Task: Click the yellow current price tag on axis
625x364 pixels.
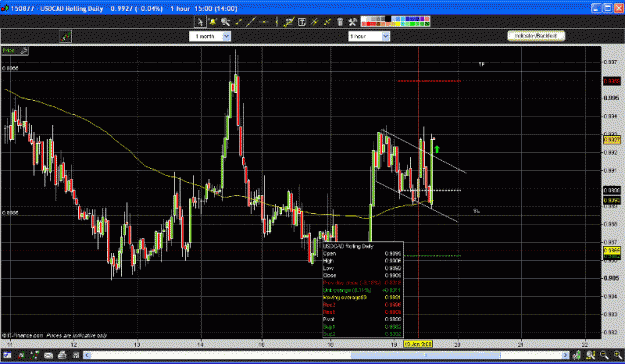Action: 612,140
